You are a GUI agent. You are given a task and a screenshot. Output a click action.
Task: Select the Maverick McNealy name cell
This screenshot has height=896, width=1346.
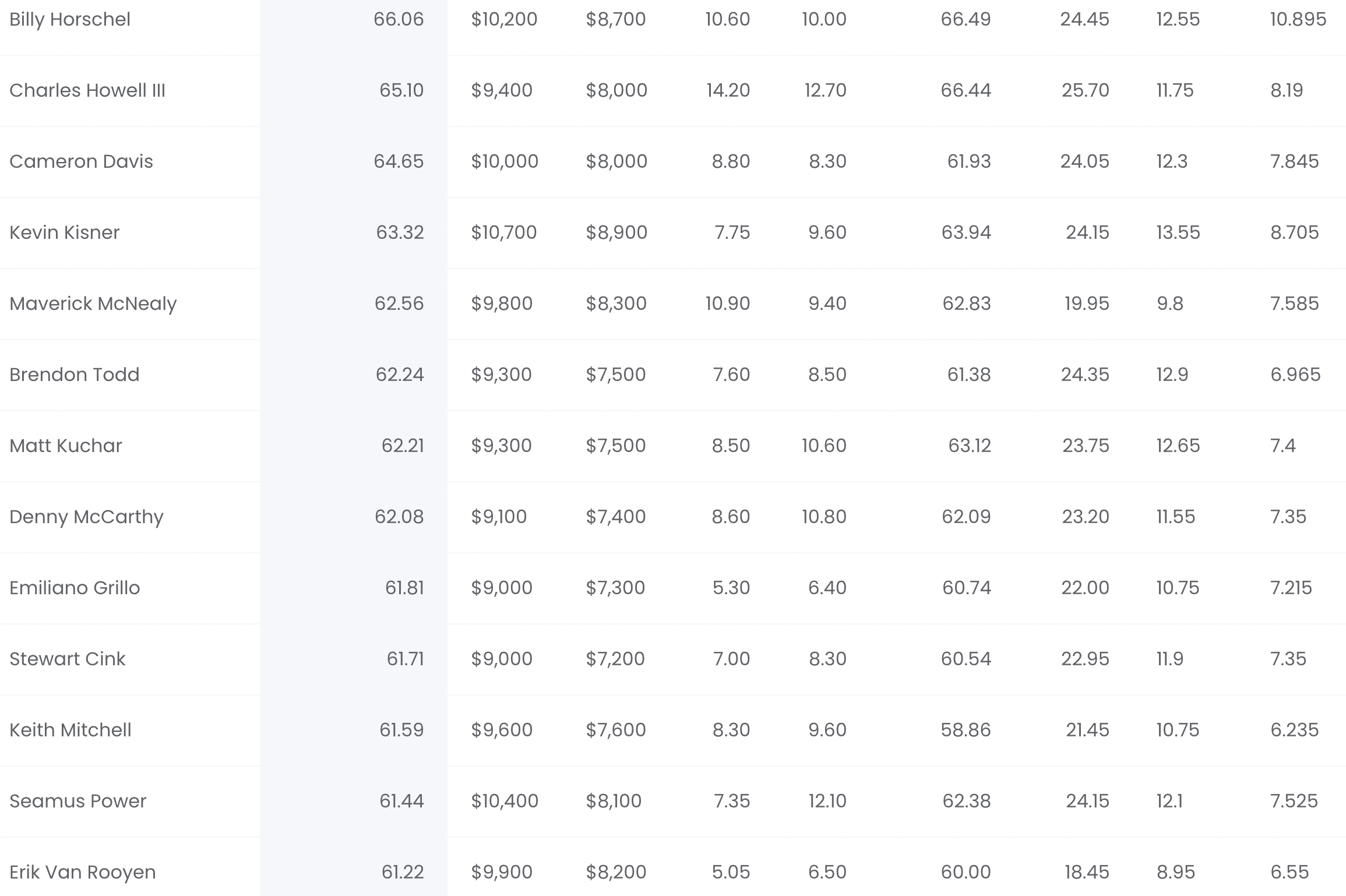click(x=93, y=304)
